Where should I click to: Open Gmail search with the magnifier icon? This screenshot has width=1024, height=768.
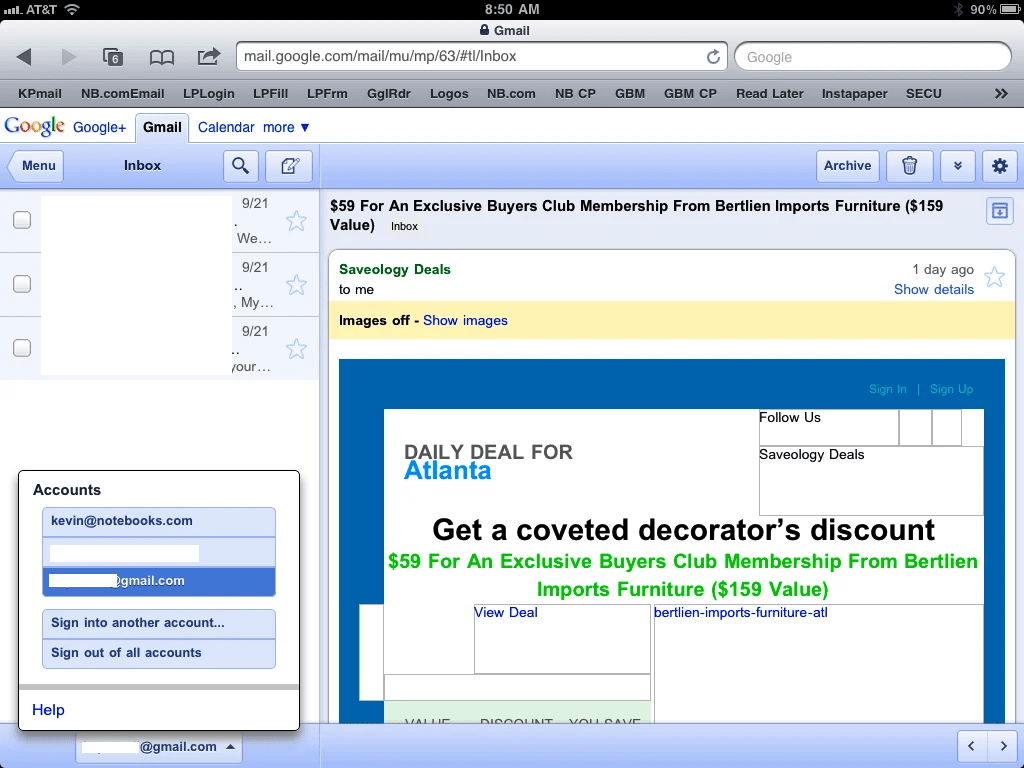(240, 166)
